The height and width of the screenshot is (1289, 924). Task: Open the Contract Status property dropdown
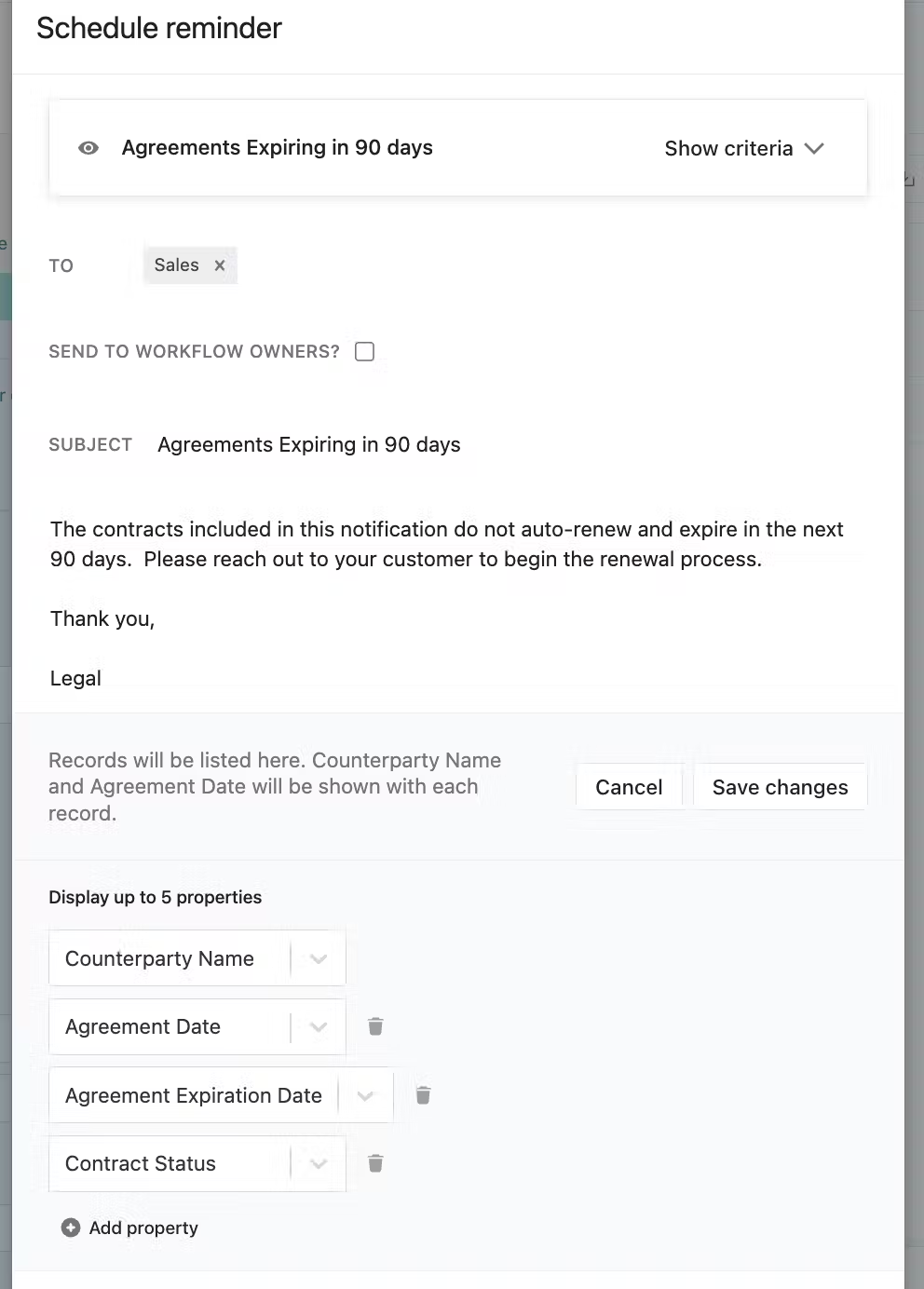tap(319, 1163)
